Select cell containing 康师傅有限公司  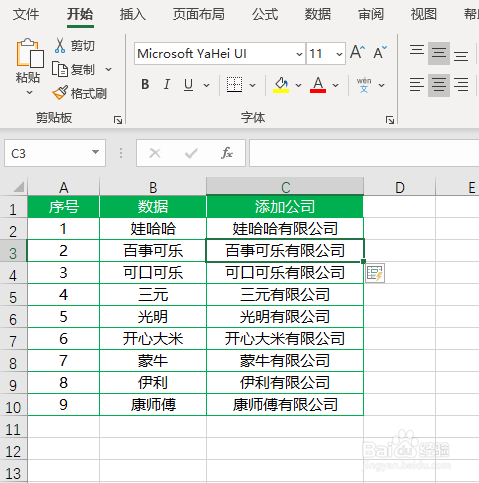285,404
